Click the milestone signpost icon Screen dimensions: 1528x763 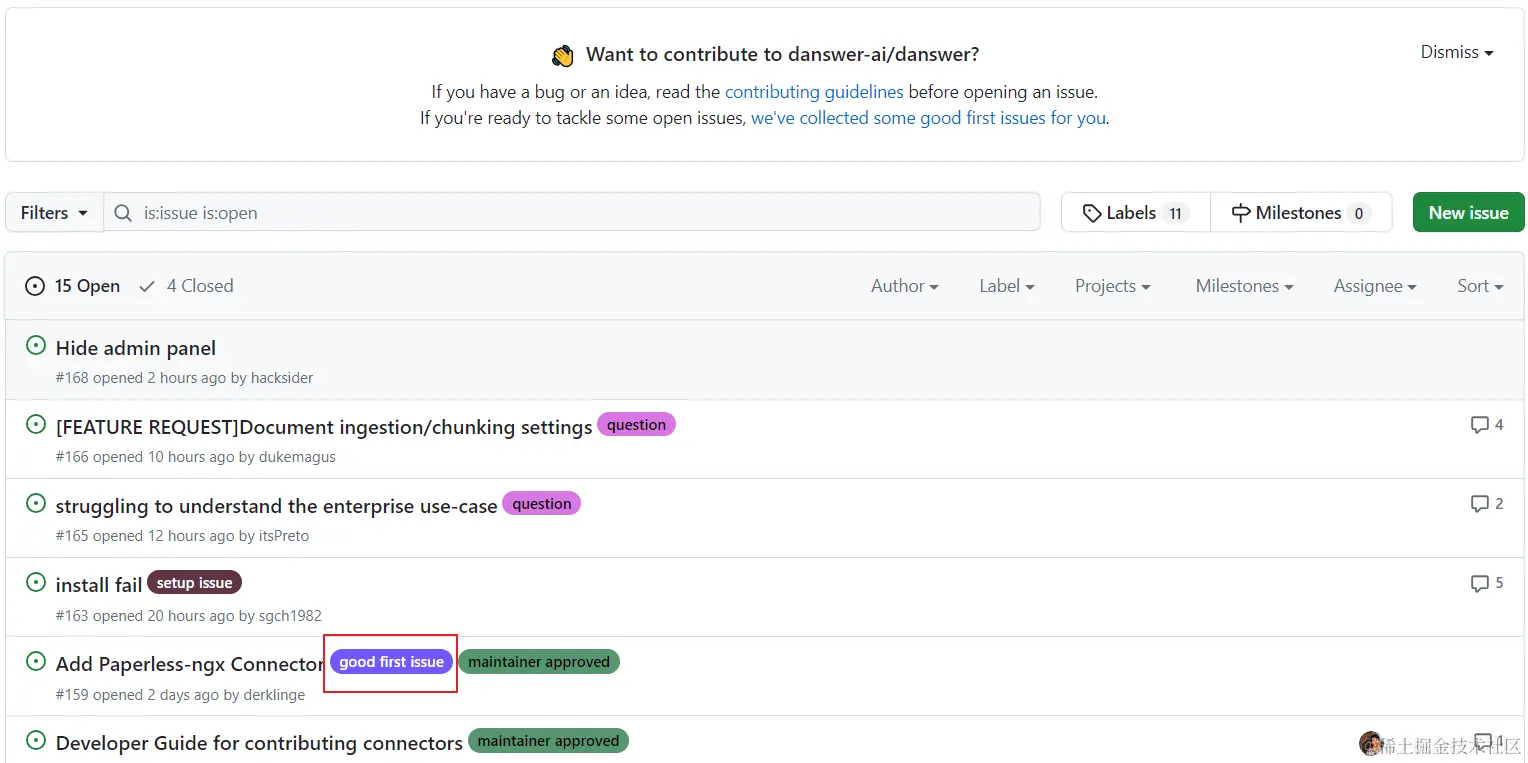tap(1240, 213)
